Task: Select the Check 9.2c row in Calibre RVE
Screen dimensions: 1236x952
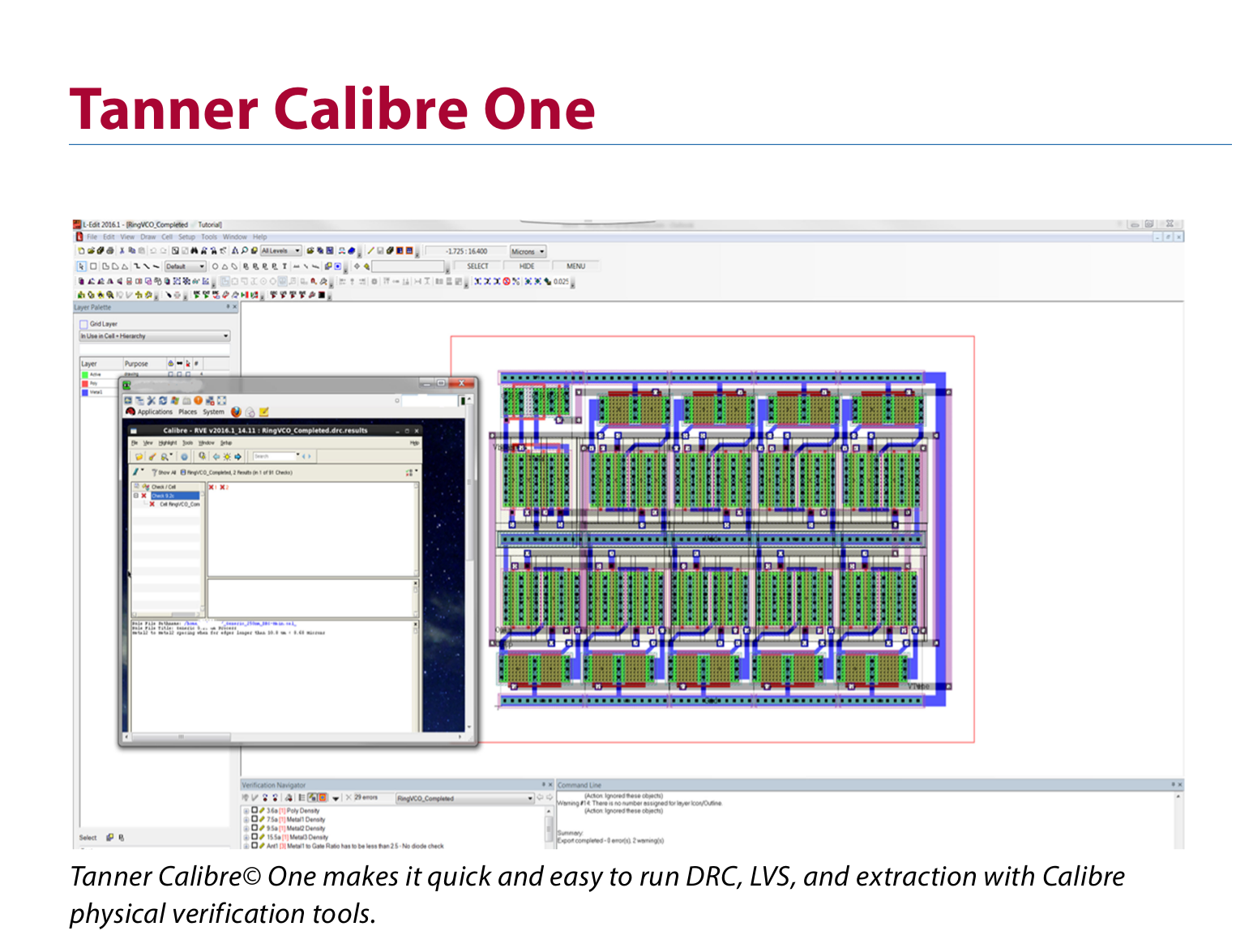Action: pyautogui.click(x=175, y=496)
